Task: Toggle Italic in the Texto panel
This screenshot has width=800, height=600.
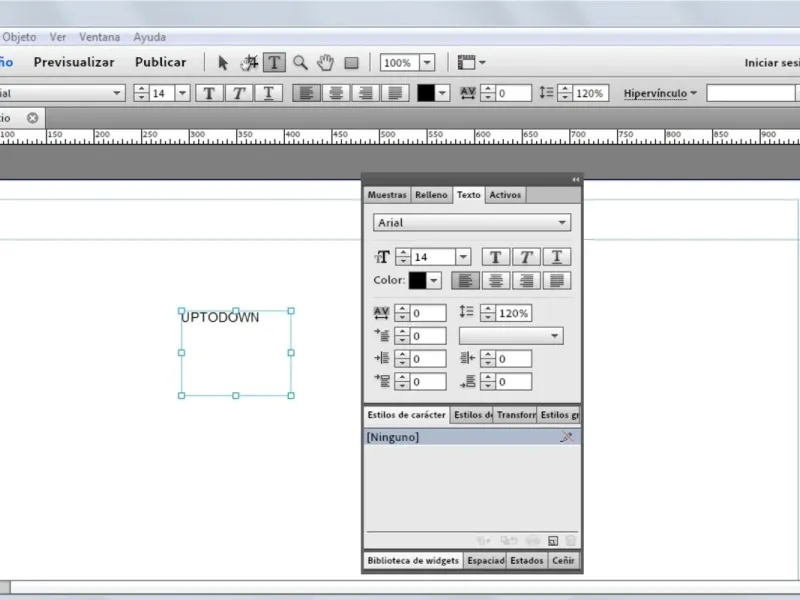Action: (526, 257)
